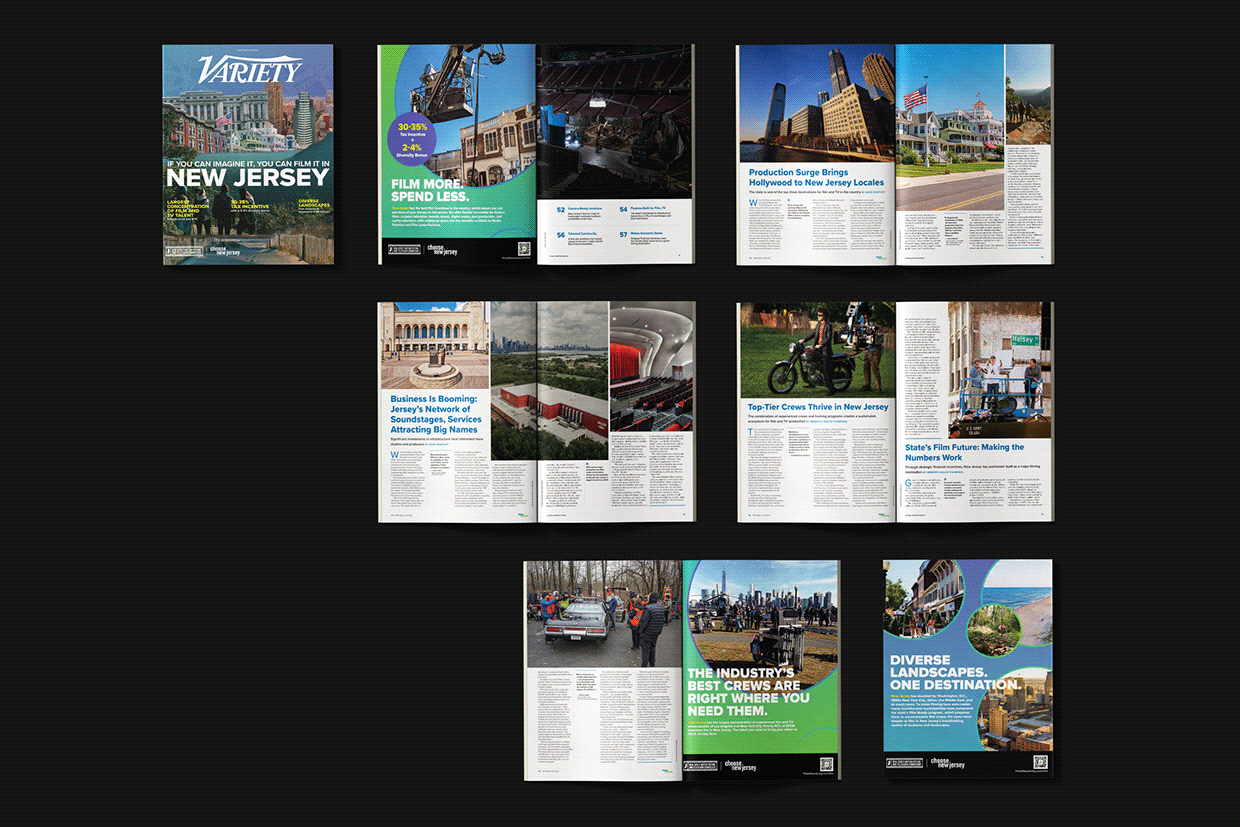Click the vintage car film crew photo

(604, 615)
